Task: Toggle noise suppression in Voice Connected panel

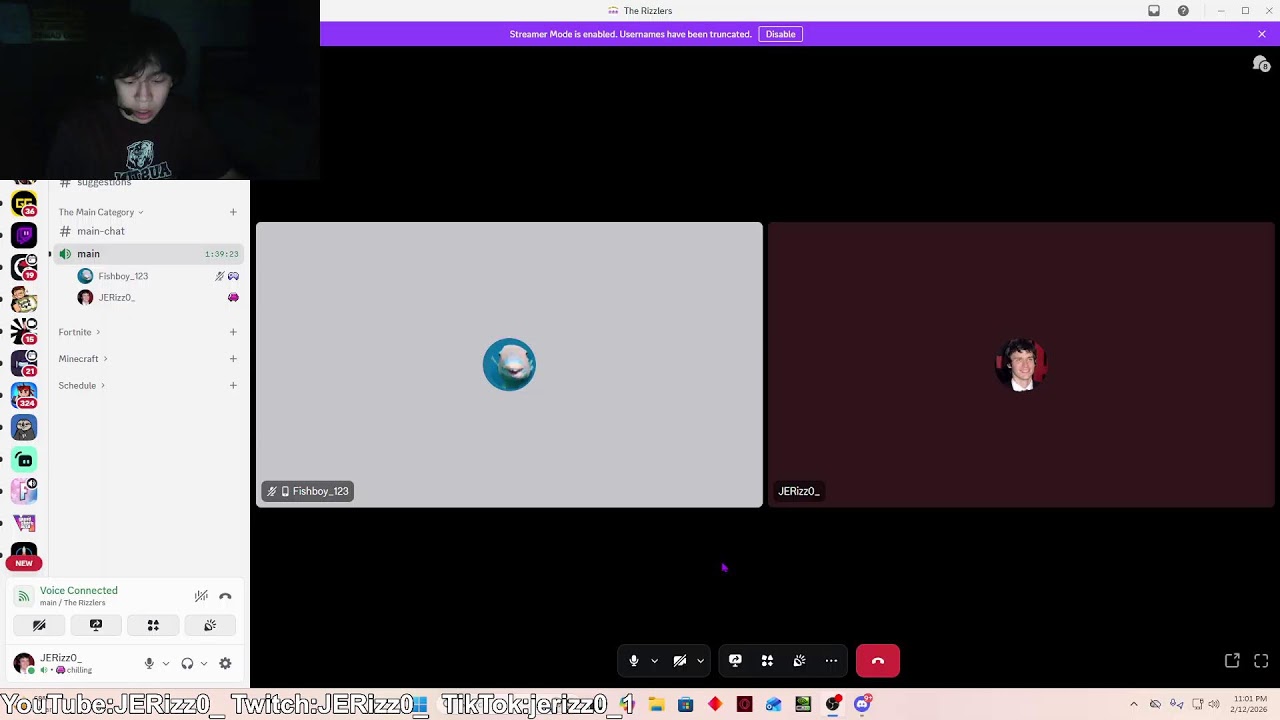Action: pyautogui.click(x=201, y=596)
